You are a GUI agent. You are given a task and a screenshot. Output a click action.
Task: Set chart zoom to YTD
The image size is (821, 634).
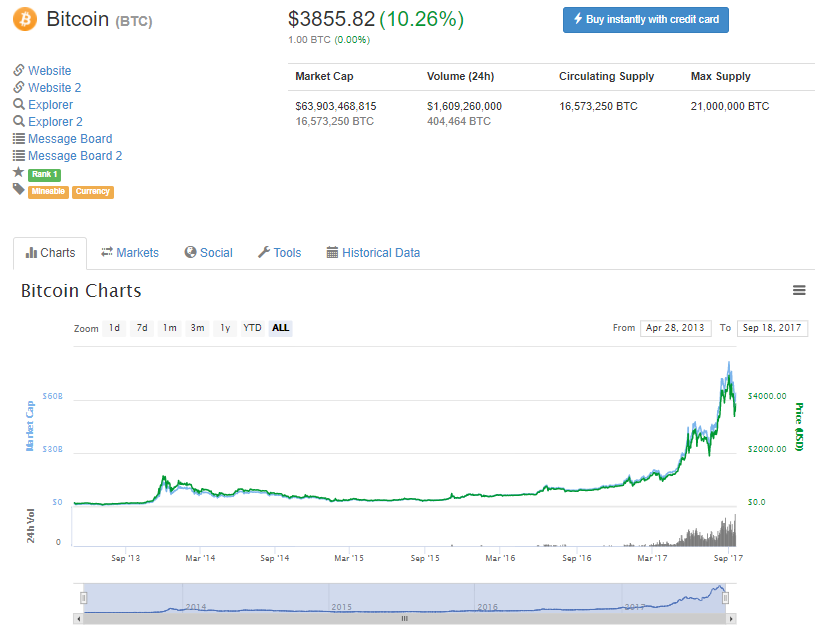[252, 328]
